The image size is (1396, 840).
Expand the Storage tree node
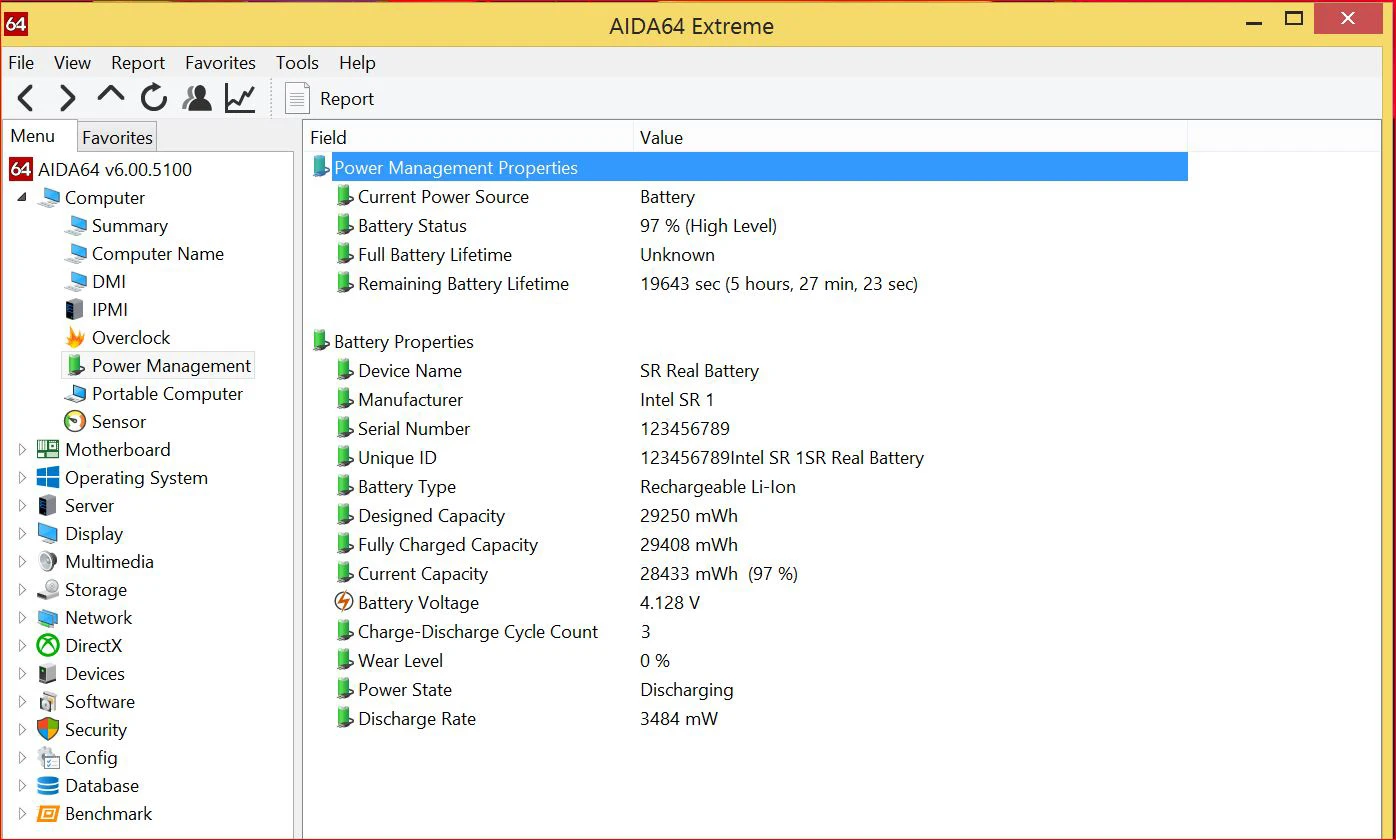pos(22,590)
